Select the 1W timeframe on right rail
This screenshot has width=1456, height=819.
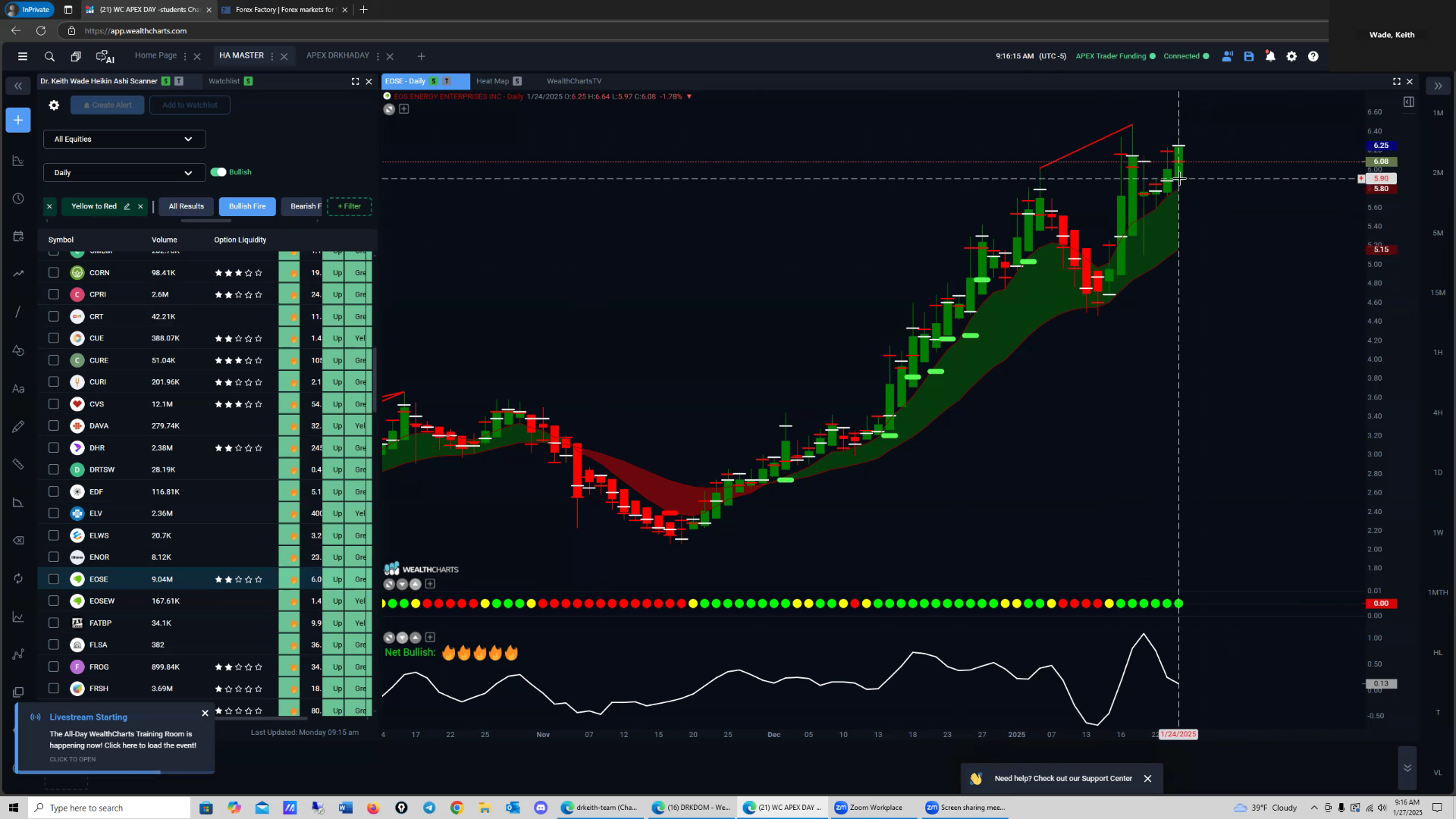(1438, 532)
